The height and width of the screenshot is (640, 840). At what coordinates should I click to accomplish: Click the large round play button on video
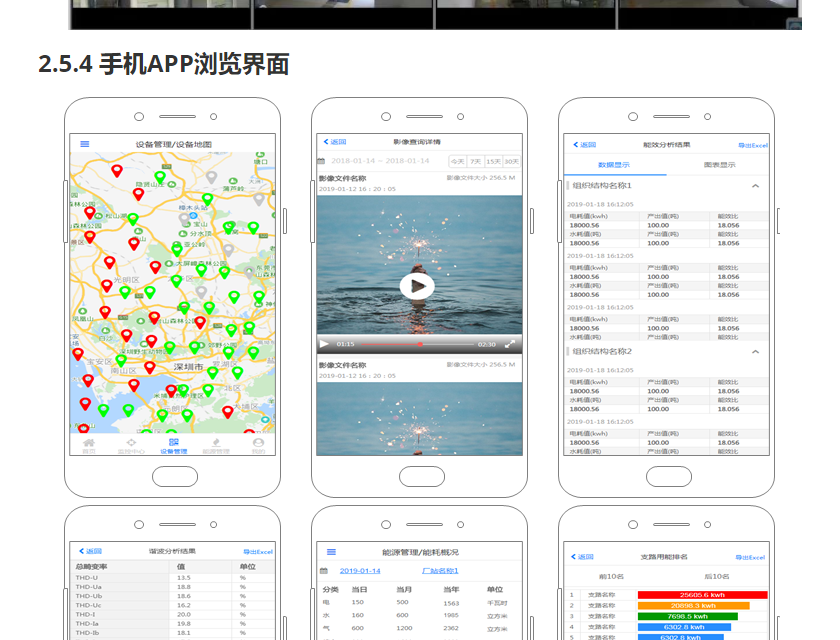[417, 287]
